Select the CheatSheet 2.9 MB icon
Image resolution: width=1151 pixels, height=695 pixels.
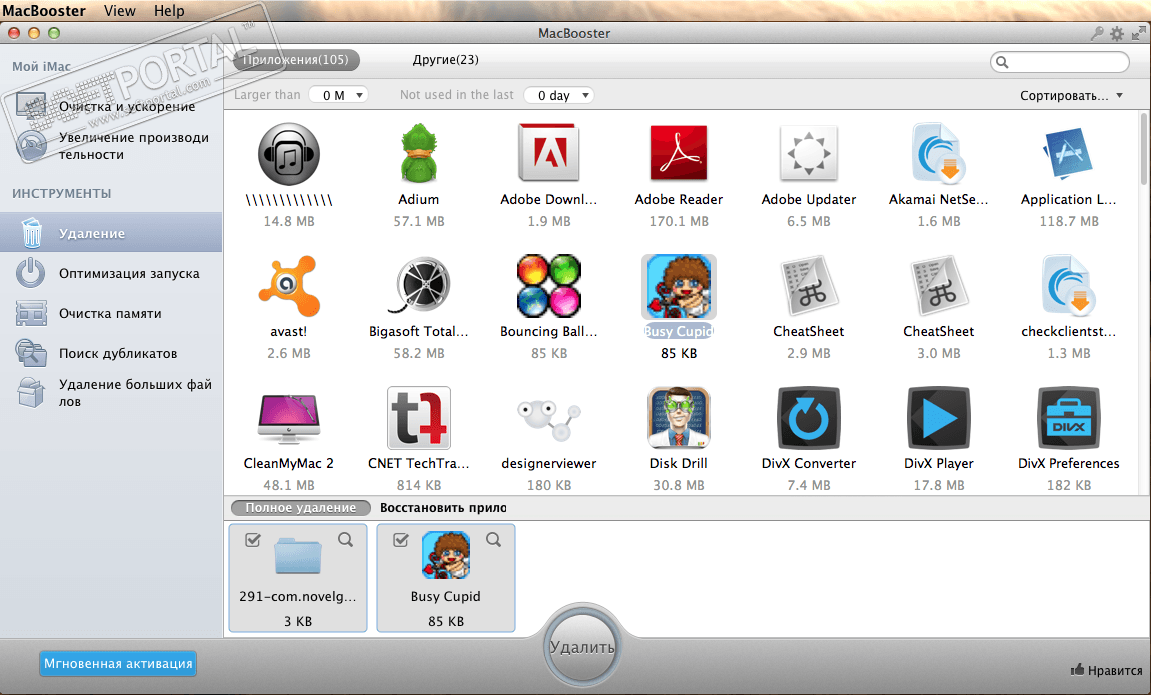click(x=808, y=285)
